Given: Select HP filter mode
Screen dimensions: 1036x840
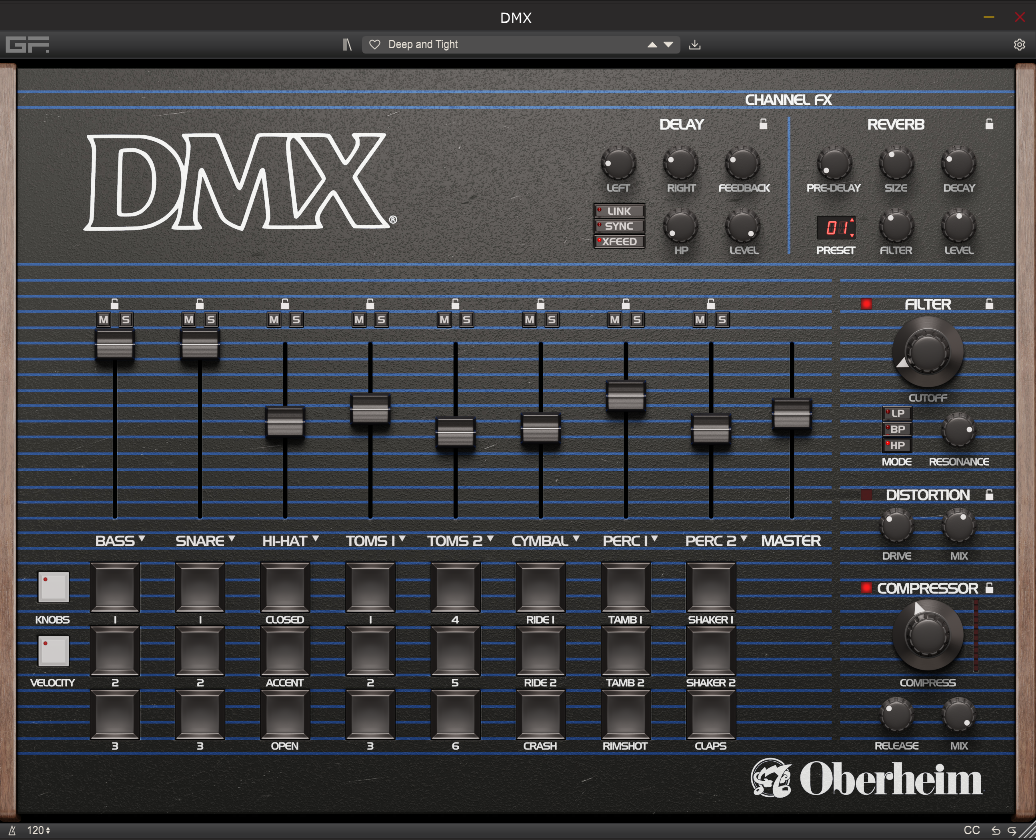Looking at the screenshot, I should tap(897, 445).
